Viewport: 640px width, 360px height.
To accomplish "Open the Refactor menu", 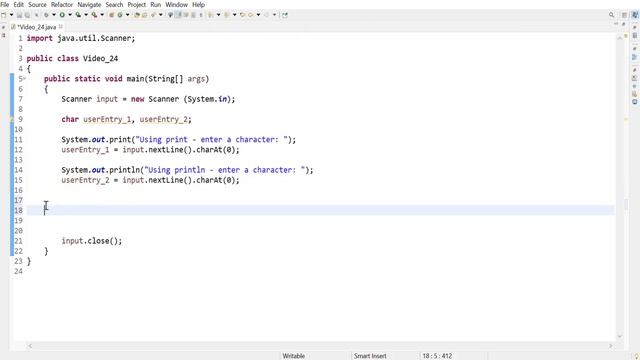I will tap(62, 4).
